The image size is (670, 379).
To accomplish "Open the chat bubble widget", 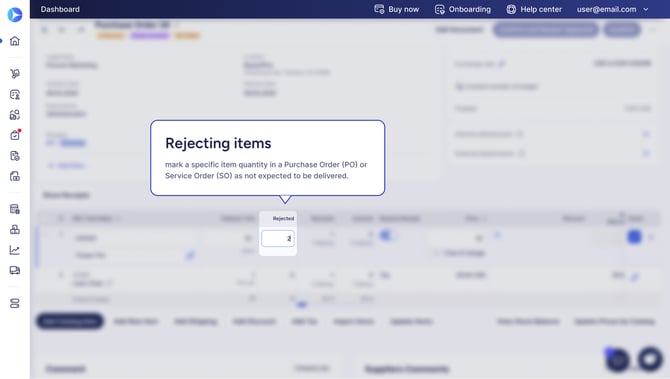I will tap(650, 358).
